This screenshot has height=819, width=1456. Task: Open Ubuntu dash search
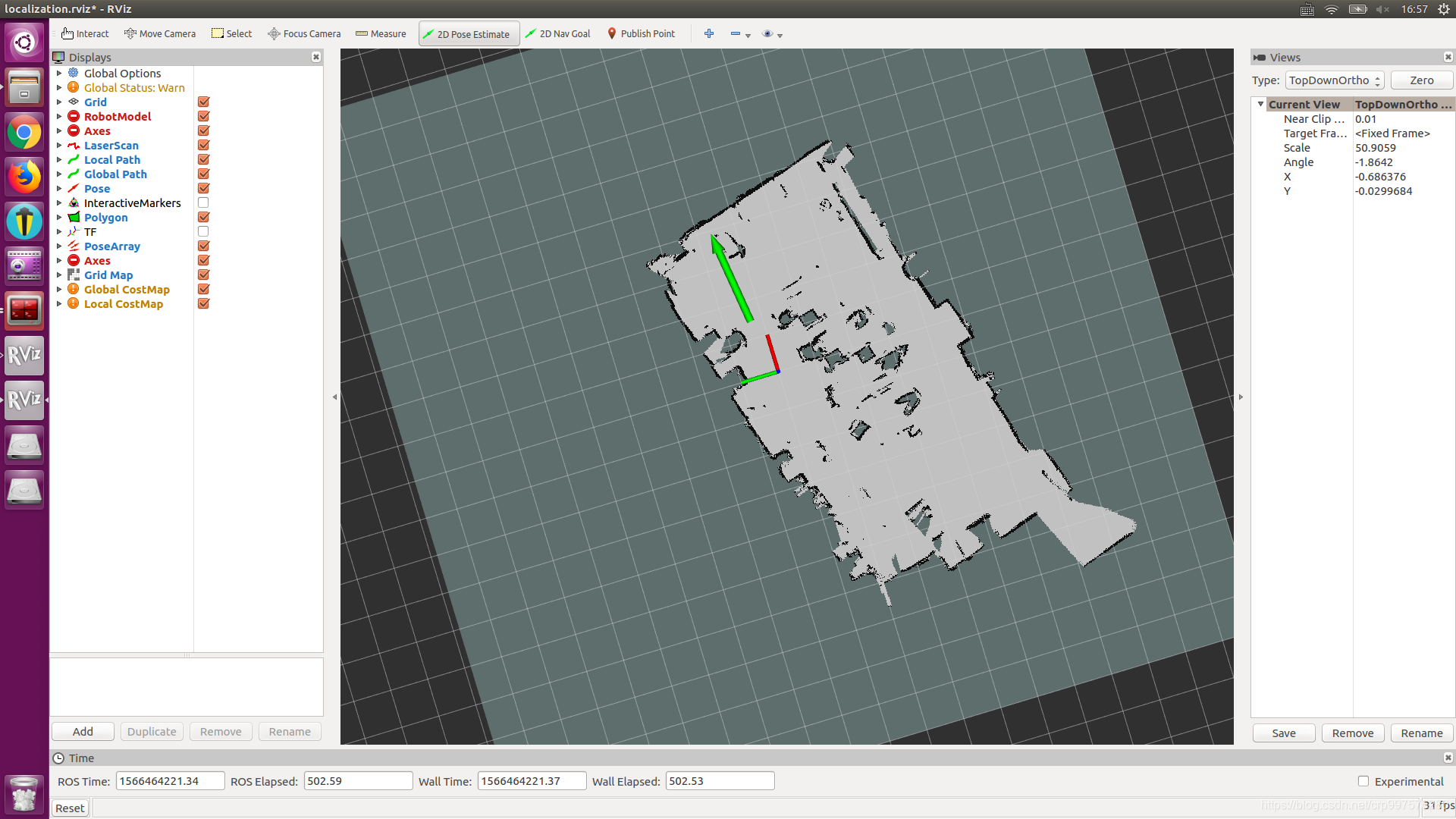24,42
